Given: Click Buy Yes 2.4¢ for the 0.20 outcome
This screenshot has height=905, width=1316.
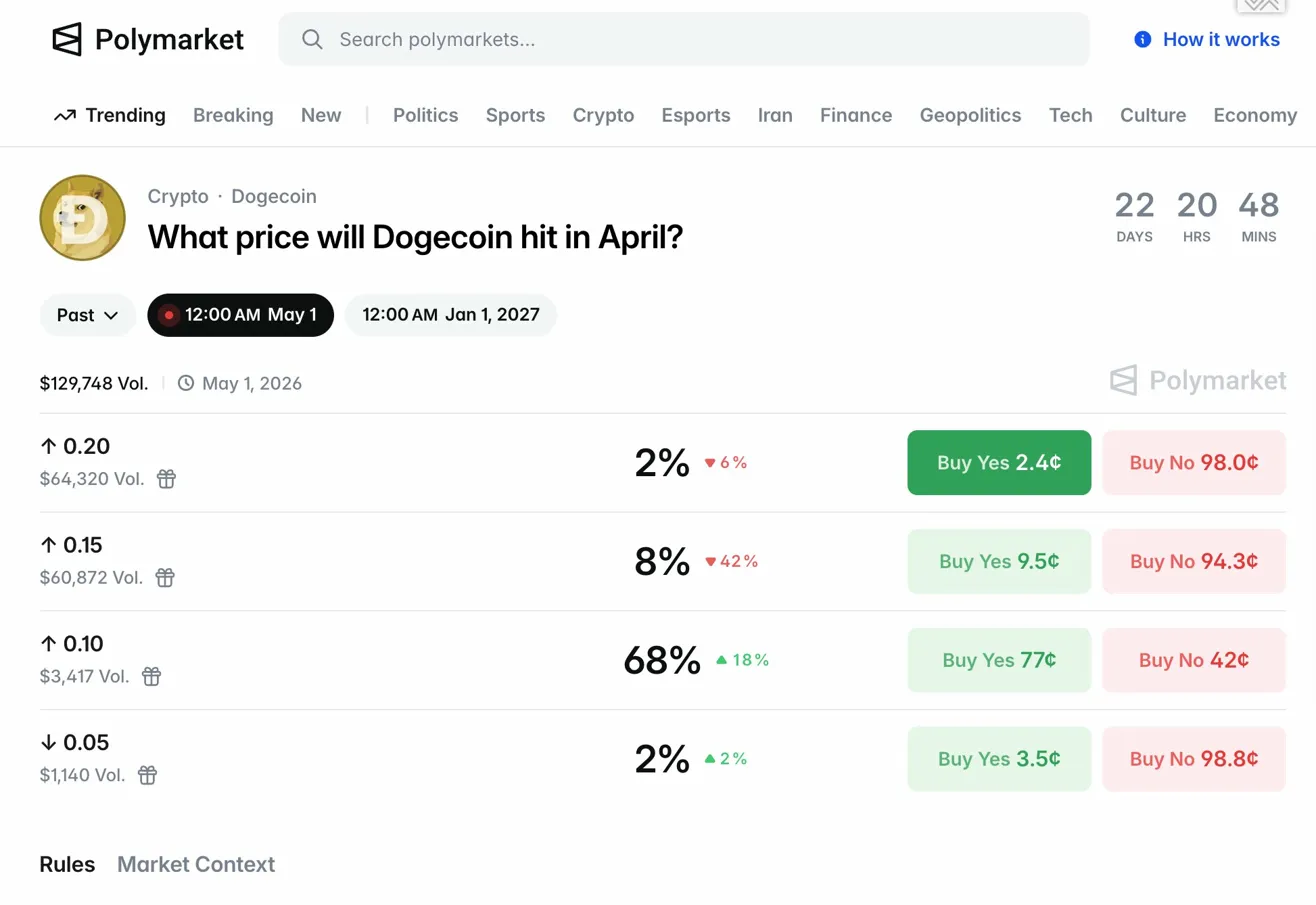Looking at the screenshot, I should point(998,462).
